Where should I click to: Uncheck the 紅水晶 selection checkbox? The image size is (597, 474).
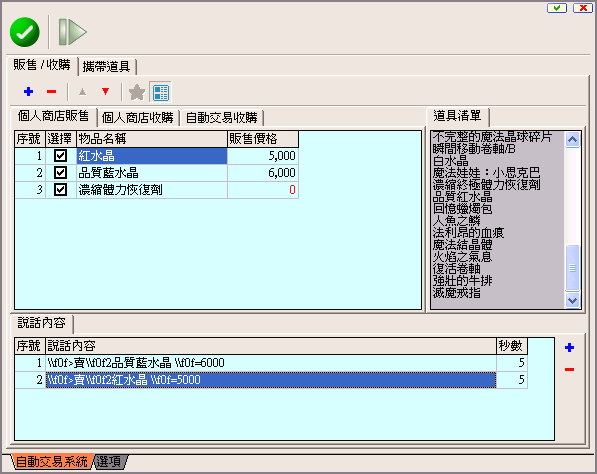point(61,156)
